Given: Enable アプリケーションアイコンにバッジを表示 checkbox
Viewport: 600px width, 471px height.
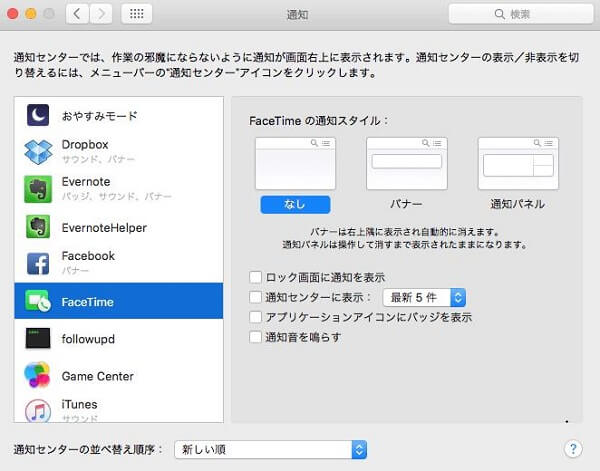Looking at the screenshot, I should click(256, 317).
